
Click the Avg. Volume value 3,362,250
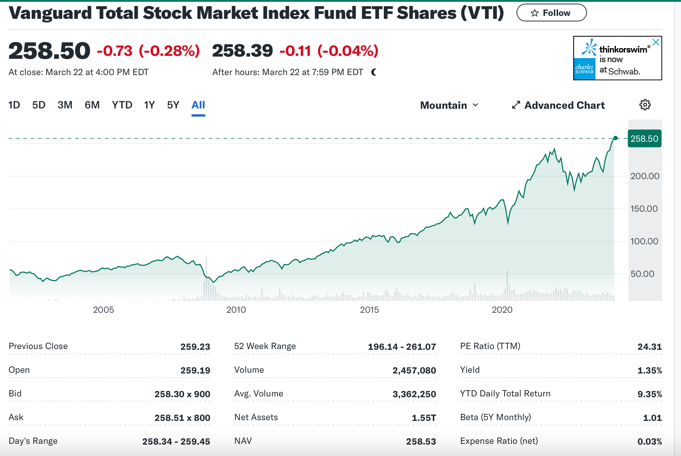tap(414, 394)
